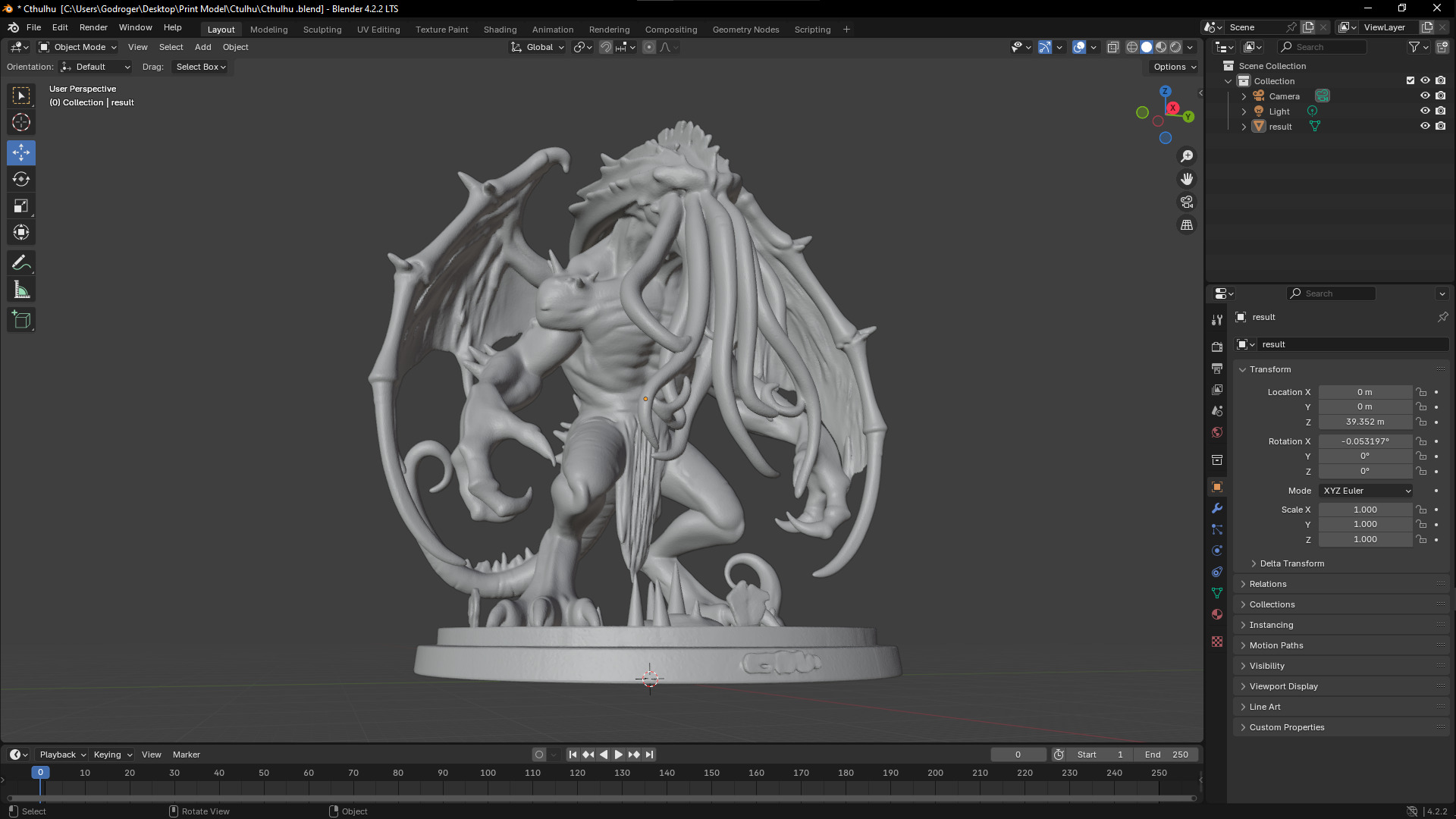This screenshot has height=819, width=1456.
Task: Open the viewport Add menu
Action: (202, 47)
